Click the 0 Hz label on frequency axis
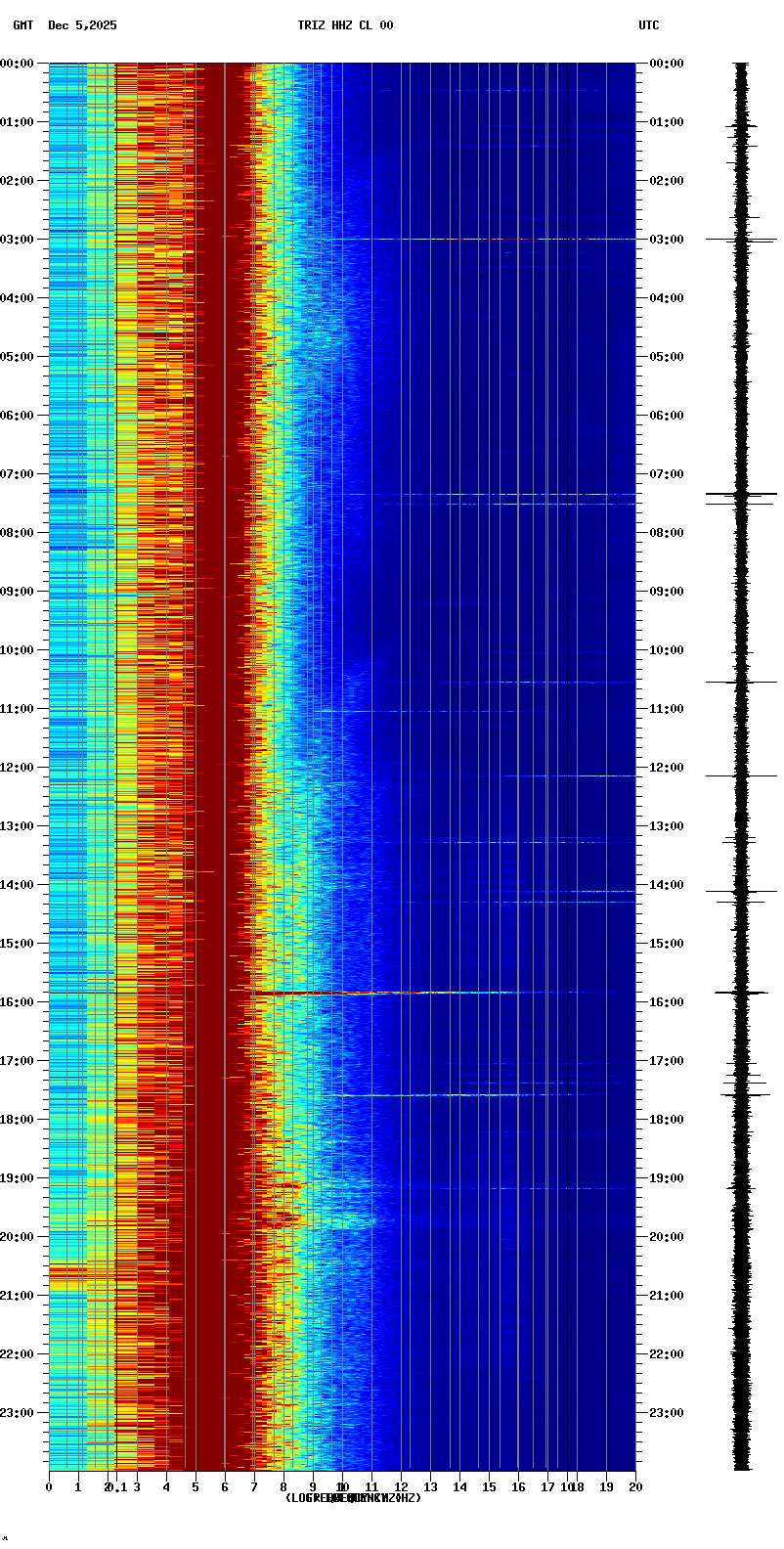The height and width of the screenshot is (1549, 784). pyautogui.click(x=49, y=1487)
